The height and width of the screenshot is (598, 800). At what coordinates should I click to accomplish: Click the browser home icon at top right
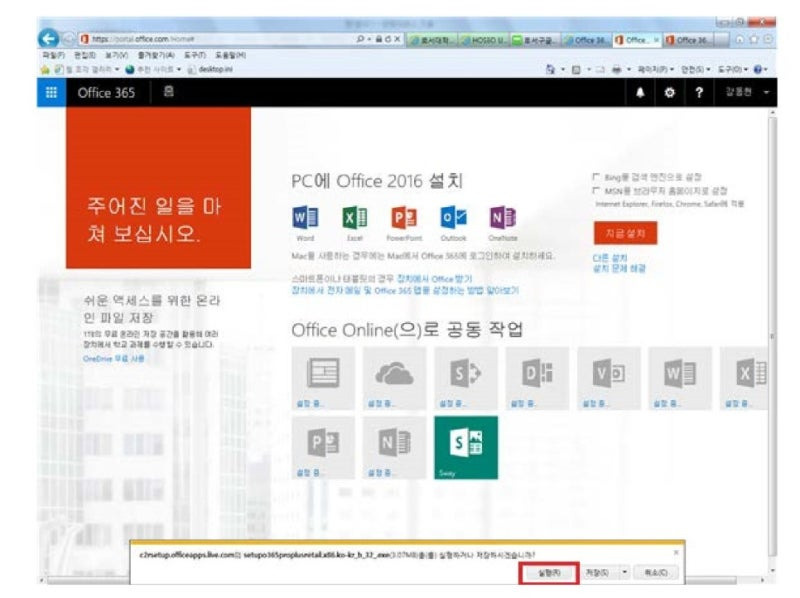click(740, 39)
